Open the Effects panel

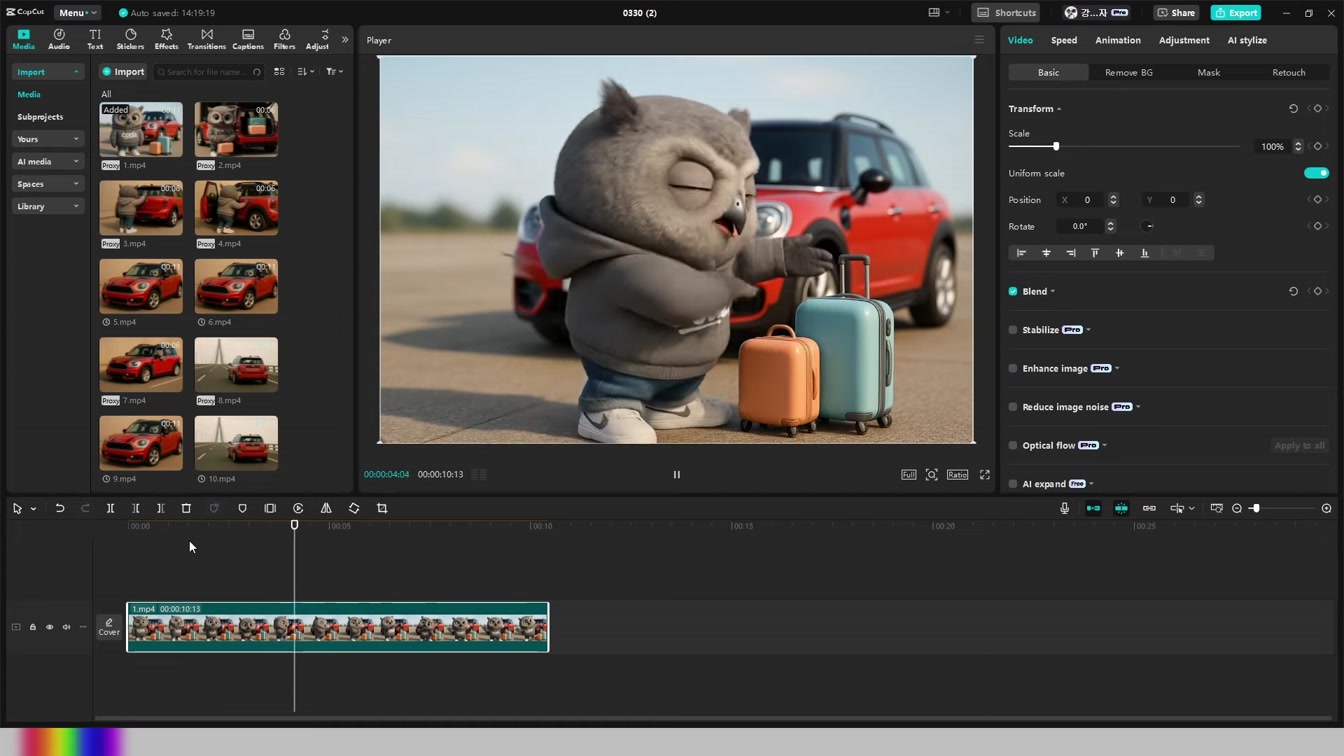pyautogui.click(x=166, y=39)
